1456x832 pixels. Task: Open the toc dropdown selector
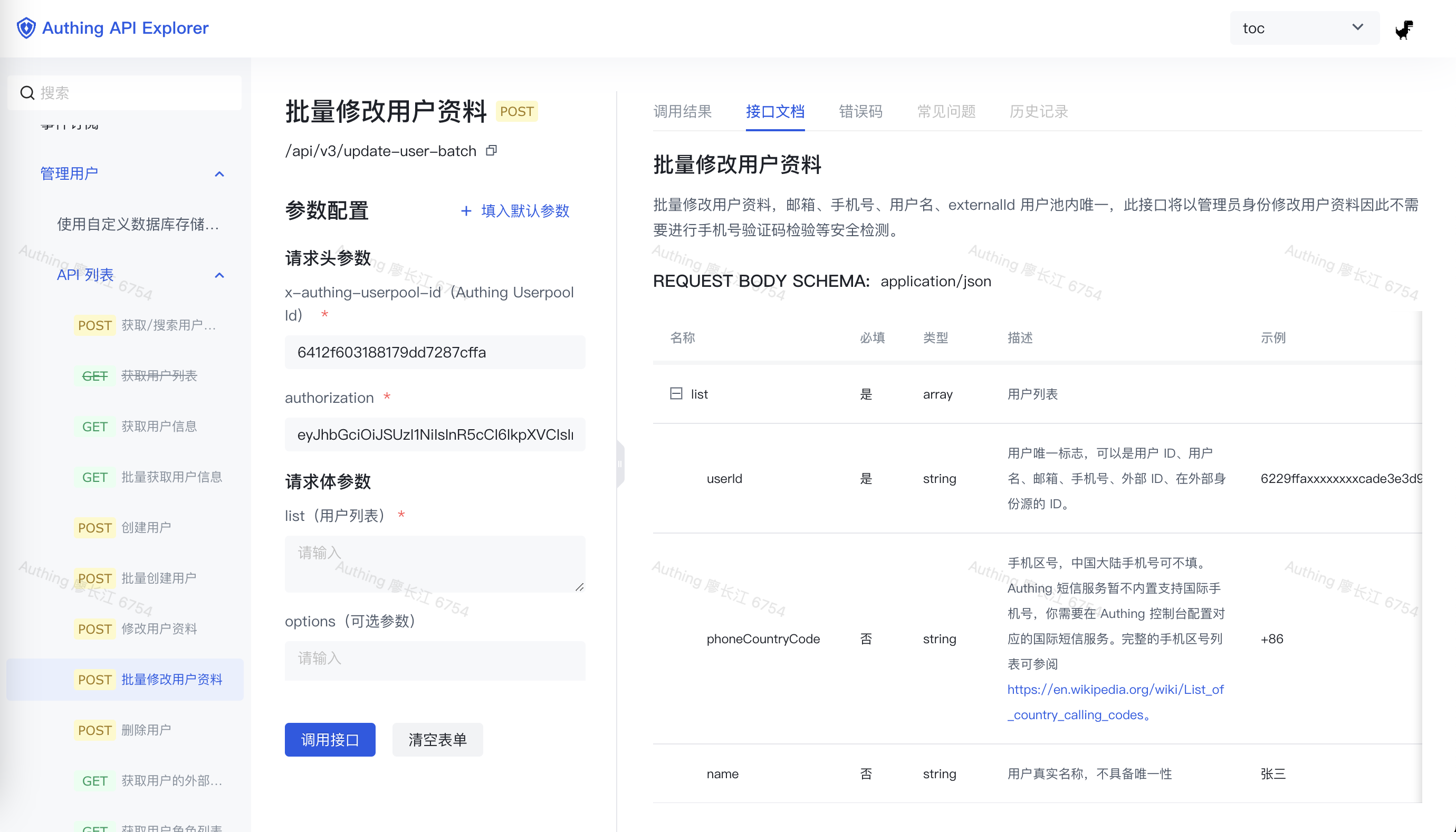pos(1304,28)
